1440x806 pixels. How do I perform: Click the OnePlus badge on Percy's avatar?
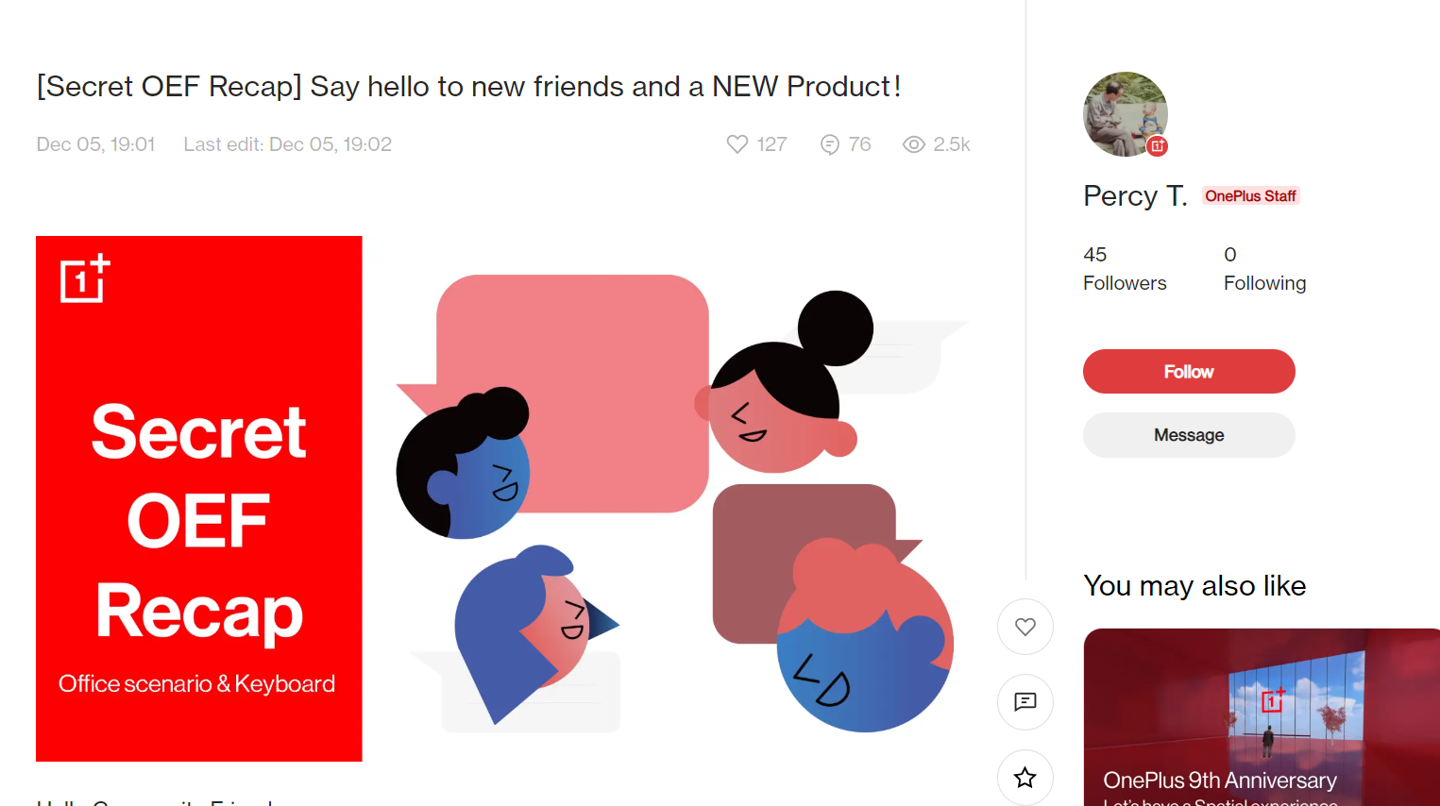(1157, 146)
